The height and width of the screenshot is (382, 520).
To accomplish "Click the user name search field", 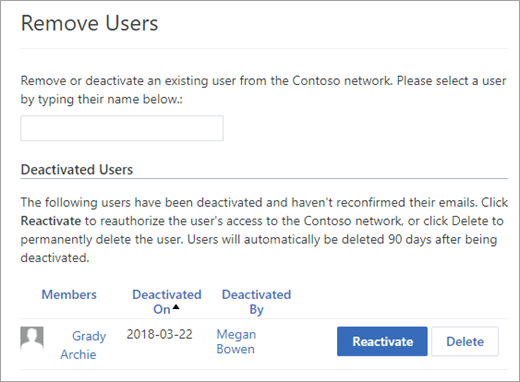I will [122, 128].
